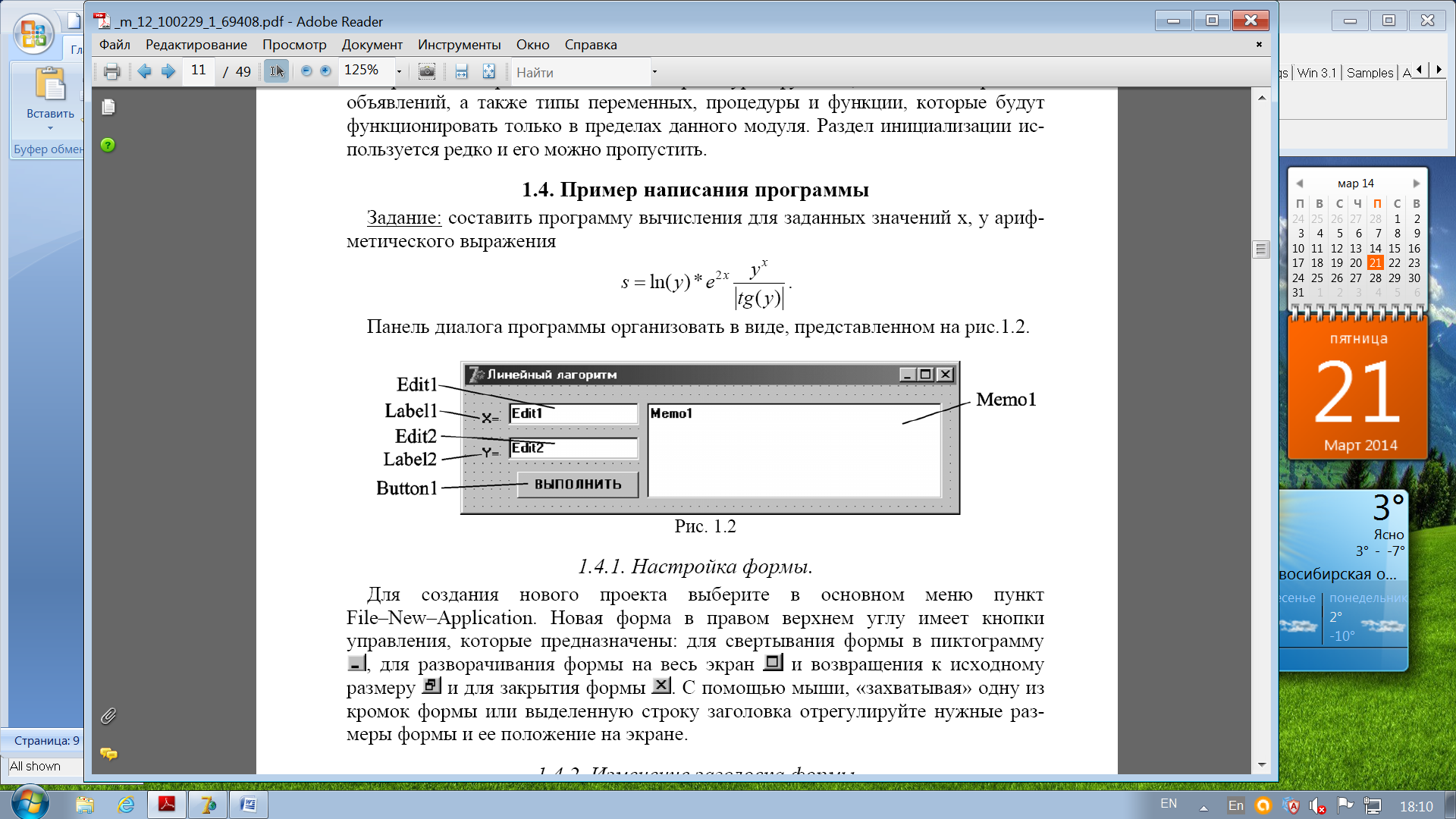Click the Print icon in Adobe Reader toolbar
This screenshot has height=819, width=1456.
[111, 72]
